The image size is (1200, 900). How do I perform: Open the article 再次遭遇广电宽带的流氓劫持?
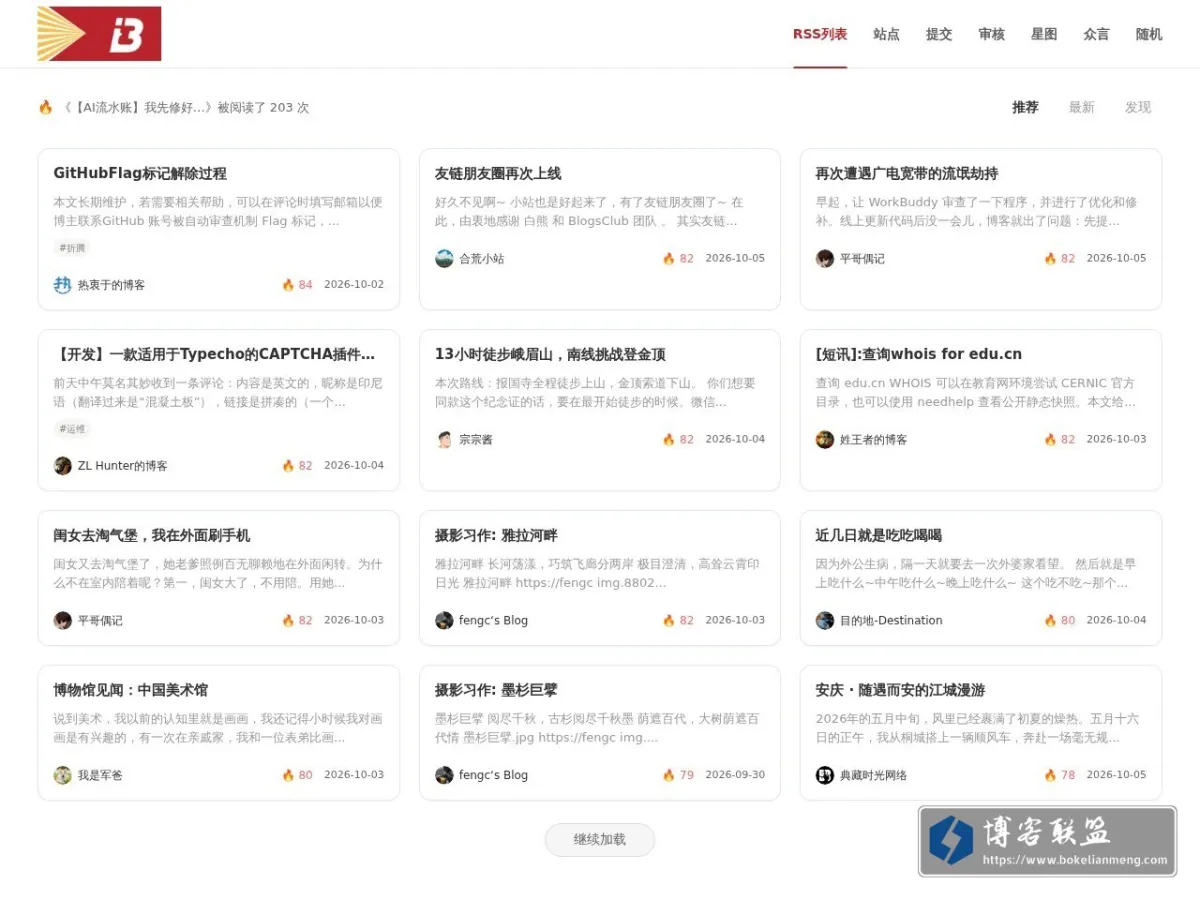point(907,173)
